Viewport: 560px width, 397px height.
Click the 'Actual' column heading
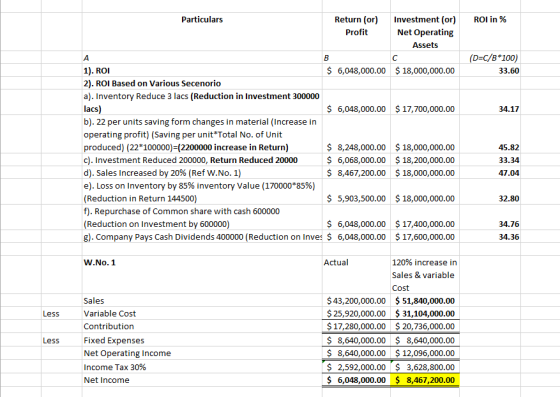[x=336, y=262]
